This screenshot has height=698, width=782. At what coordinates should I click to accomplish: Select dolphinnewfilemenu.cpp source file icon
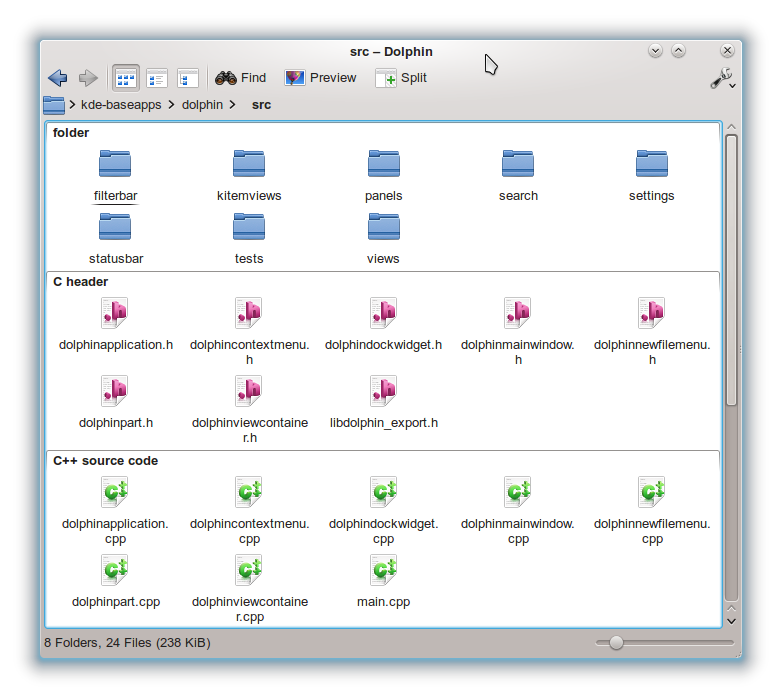tap(652, 492)
